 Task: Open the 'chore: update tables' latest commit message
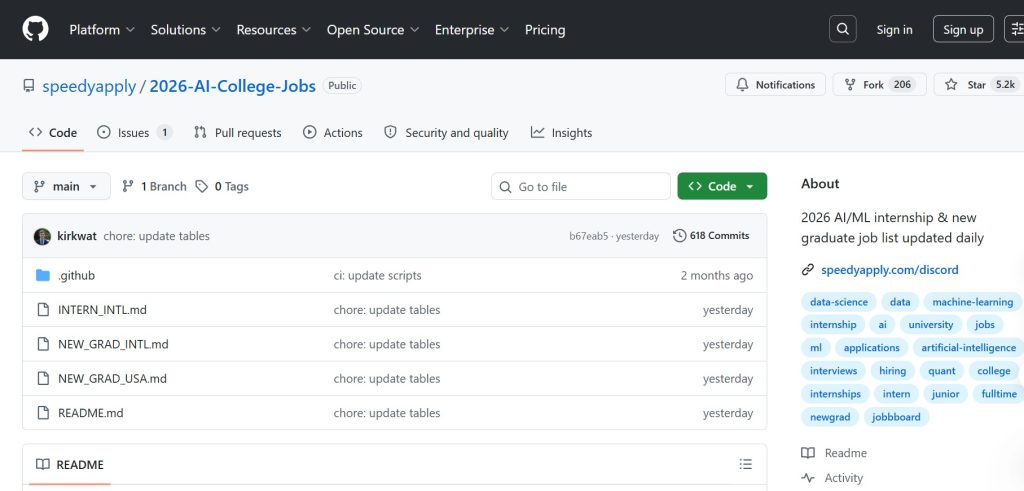pyautogui.click(x=157, y=236)
